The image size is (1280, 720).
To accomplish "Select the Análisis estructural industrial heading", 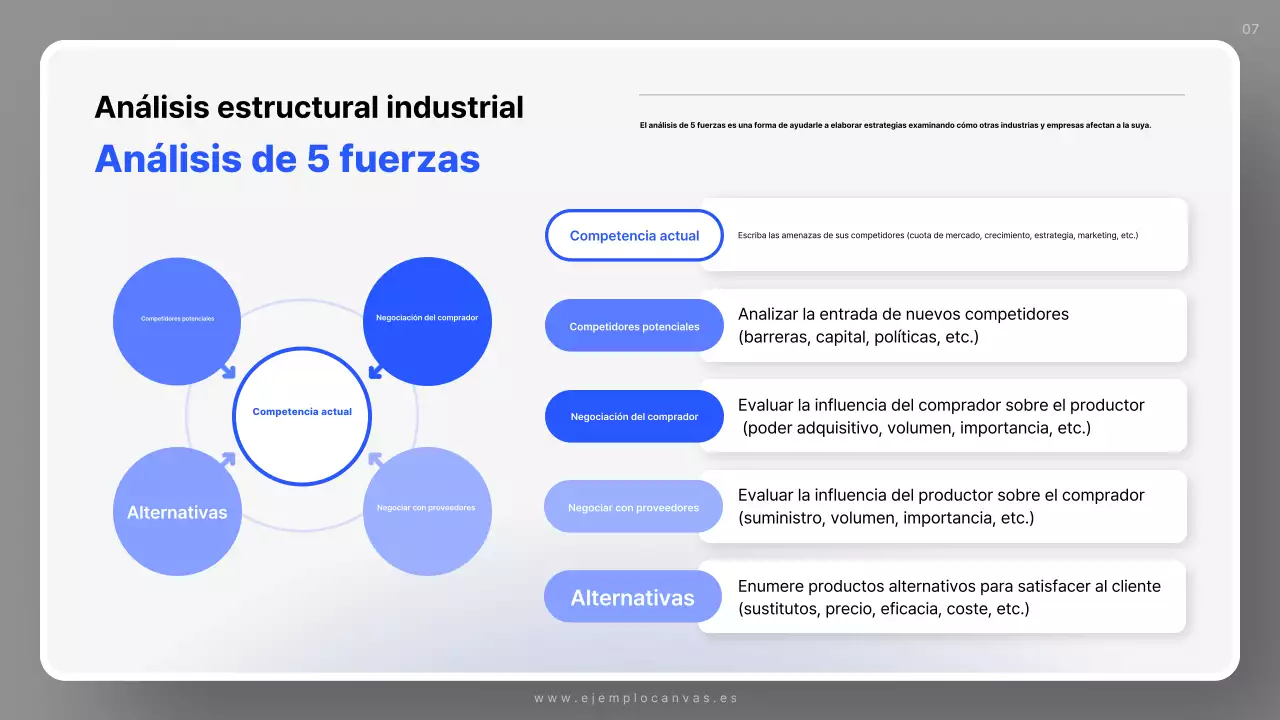I will pos(310,107).
